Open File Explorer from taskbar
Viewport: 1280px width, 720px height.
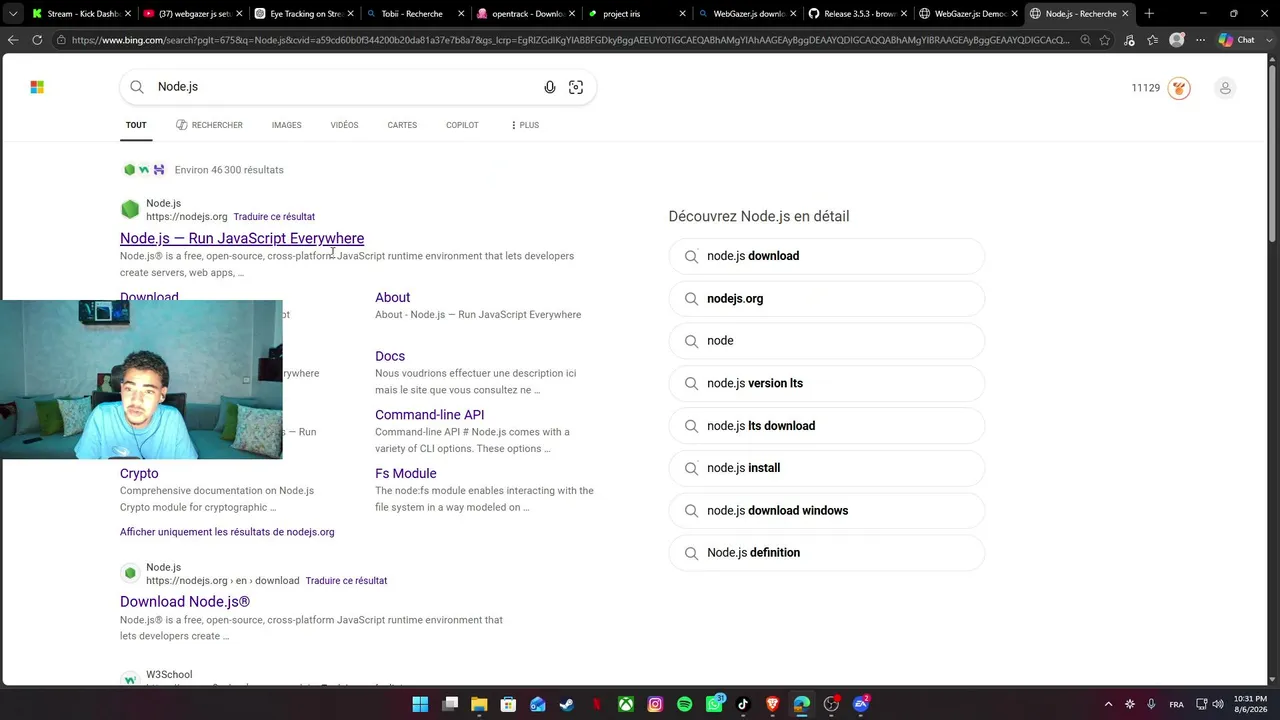pos(479,704)
